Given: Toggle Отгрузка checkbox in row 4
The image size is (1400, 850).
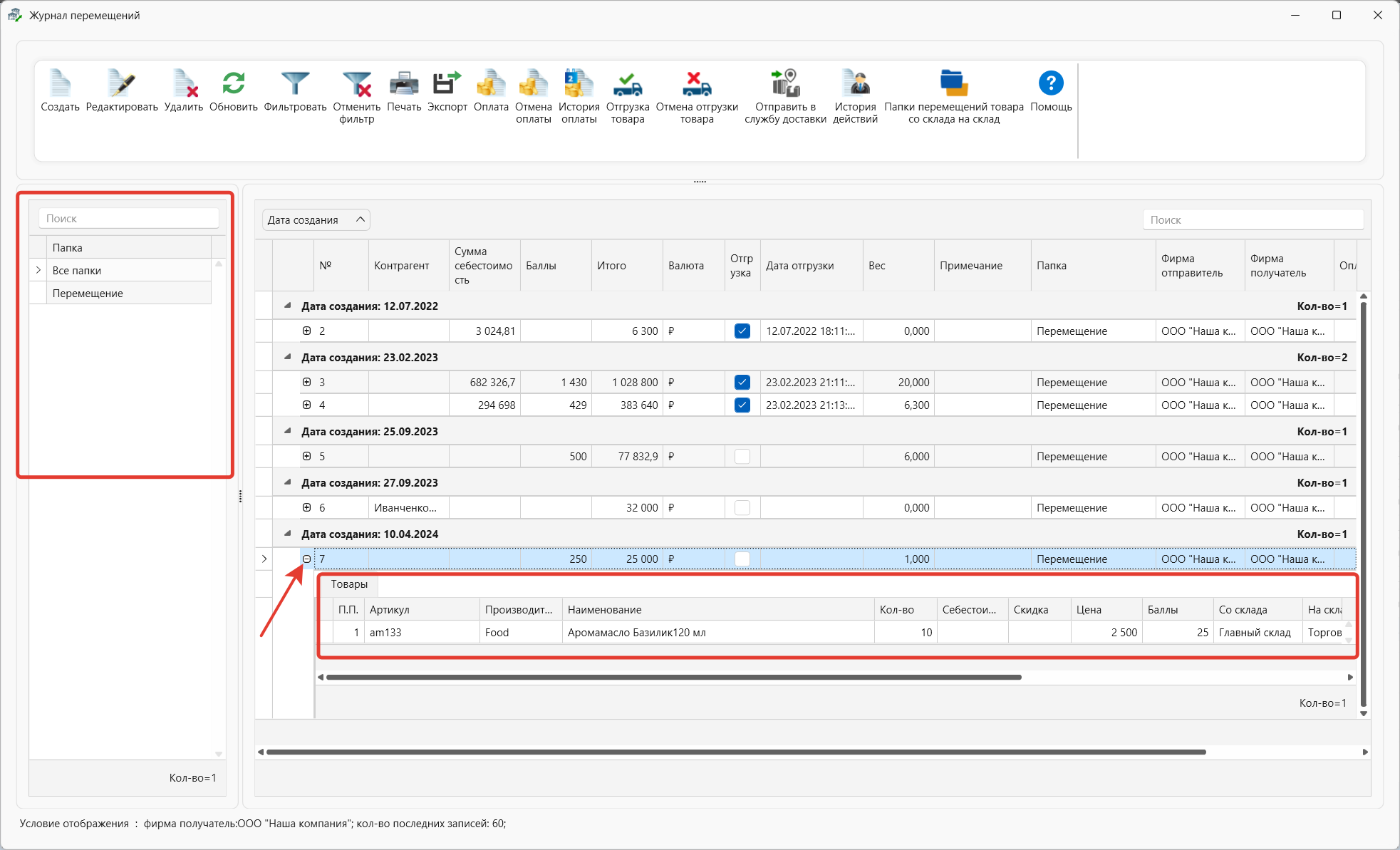Looking at the screenshot, I should click(742, 405).
